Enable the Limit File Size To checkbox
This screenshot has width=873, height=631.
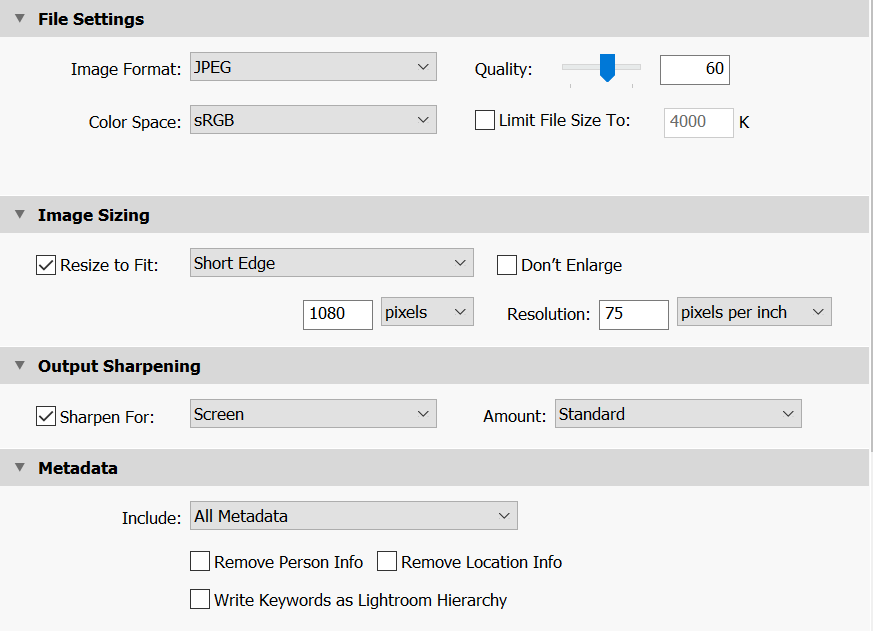point(485,119)
